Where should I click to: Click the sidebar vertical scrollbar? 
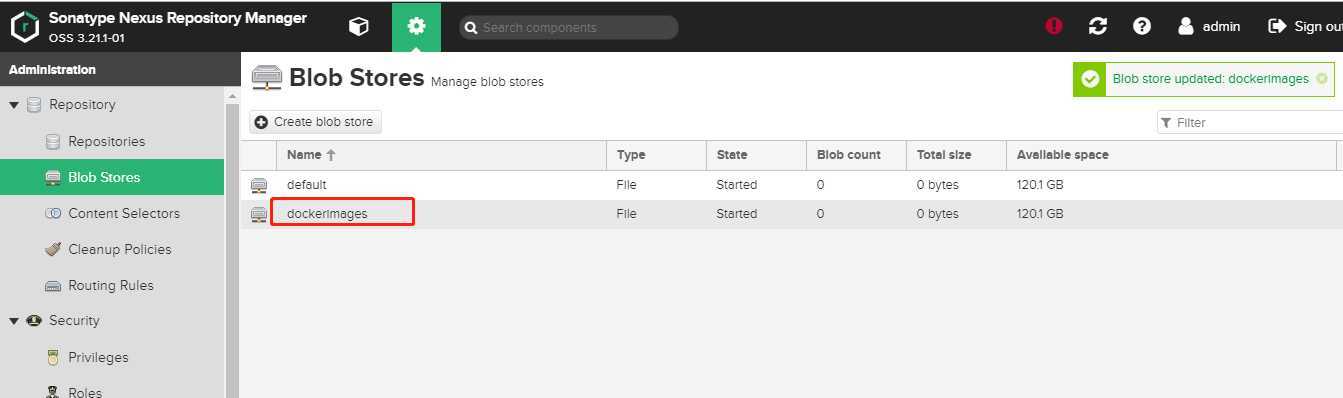pos(232,250)
